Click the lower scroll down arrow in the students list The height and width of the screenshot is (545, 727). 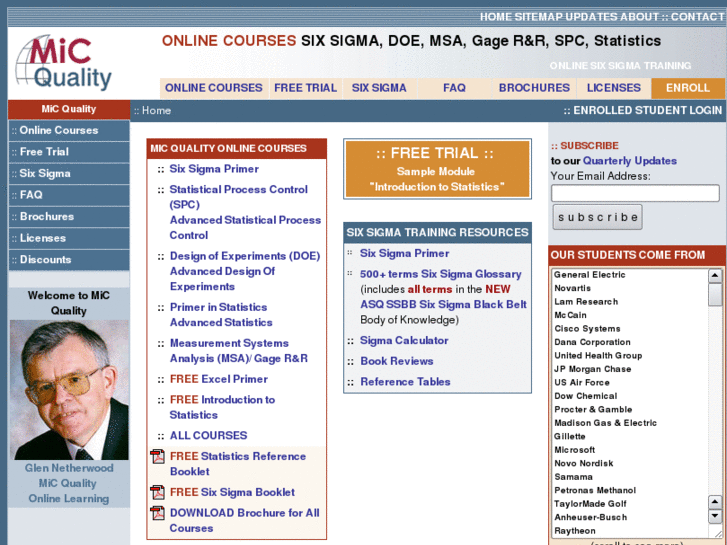(x=715, y=516)
